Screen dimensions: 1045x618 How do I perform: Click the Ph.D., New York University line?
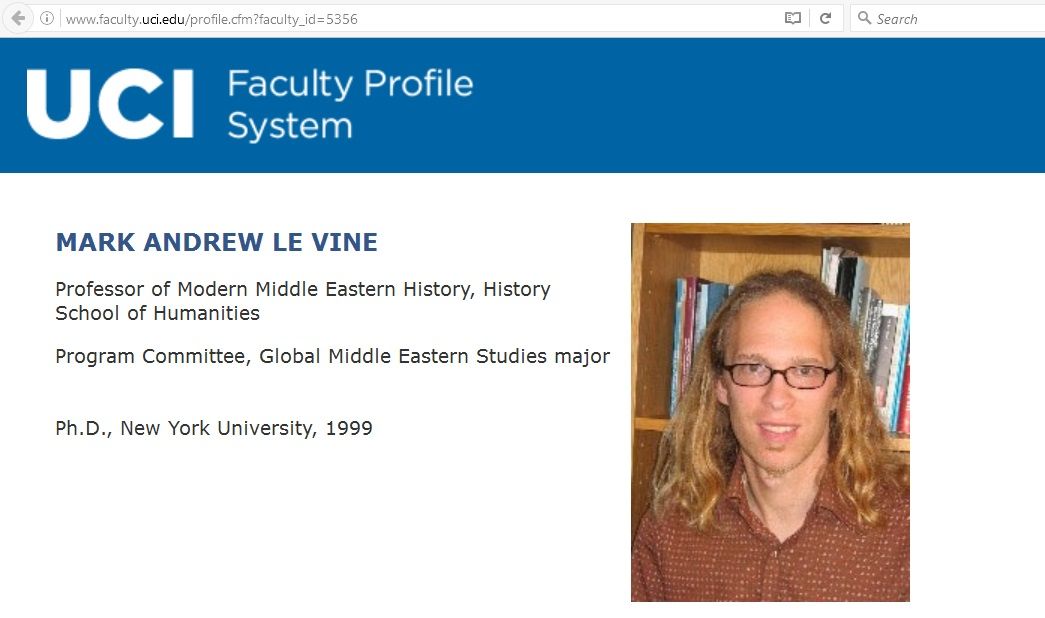(x=213, y=427)
